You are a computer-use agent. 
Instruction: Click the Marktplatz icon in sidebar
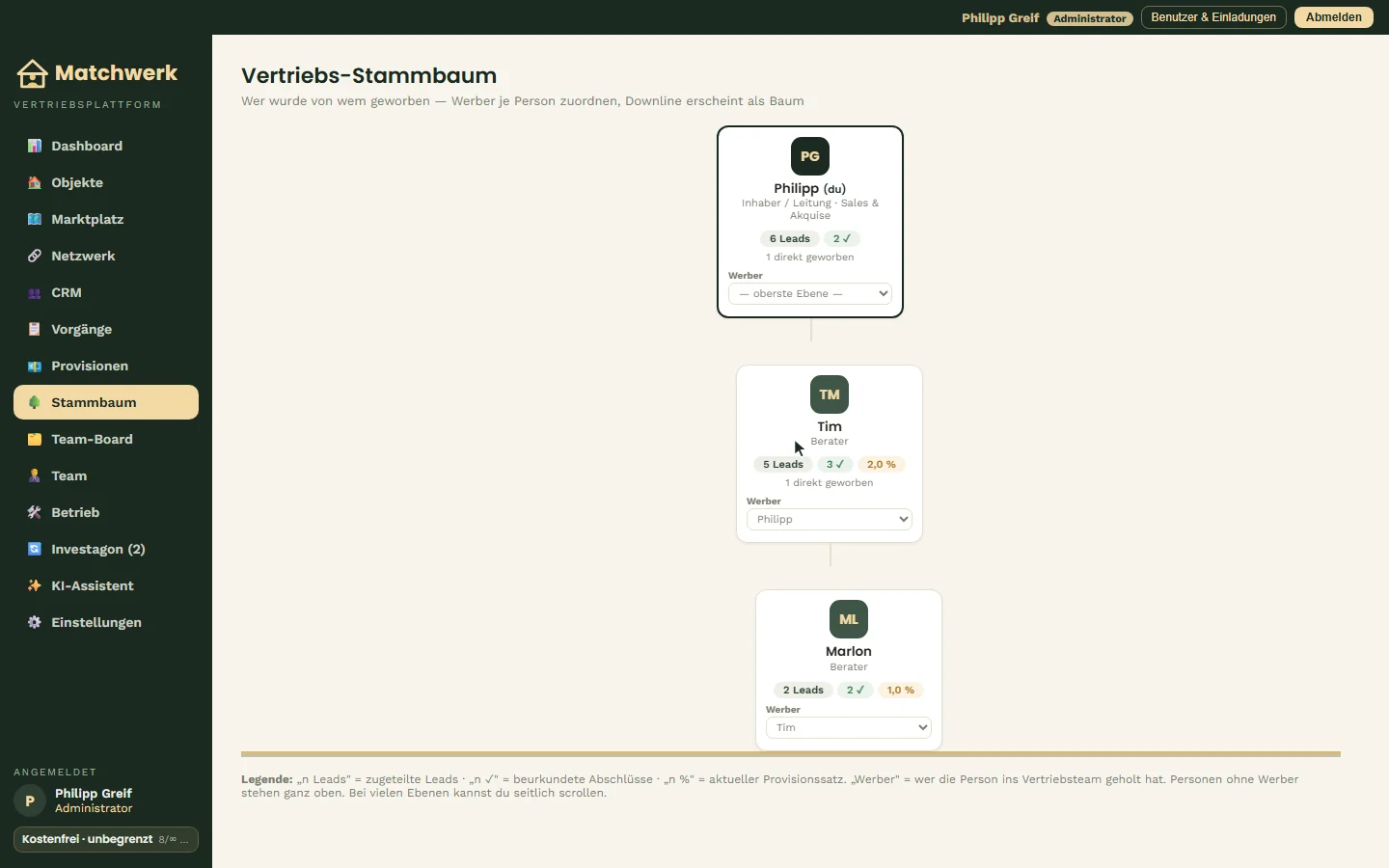(x=35, y=219)
